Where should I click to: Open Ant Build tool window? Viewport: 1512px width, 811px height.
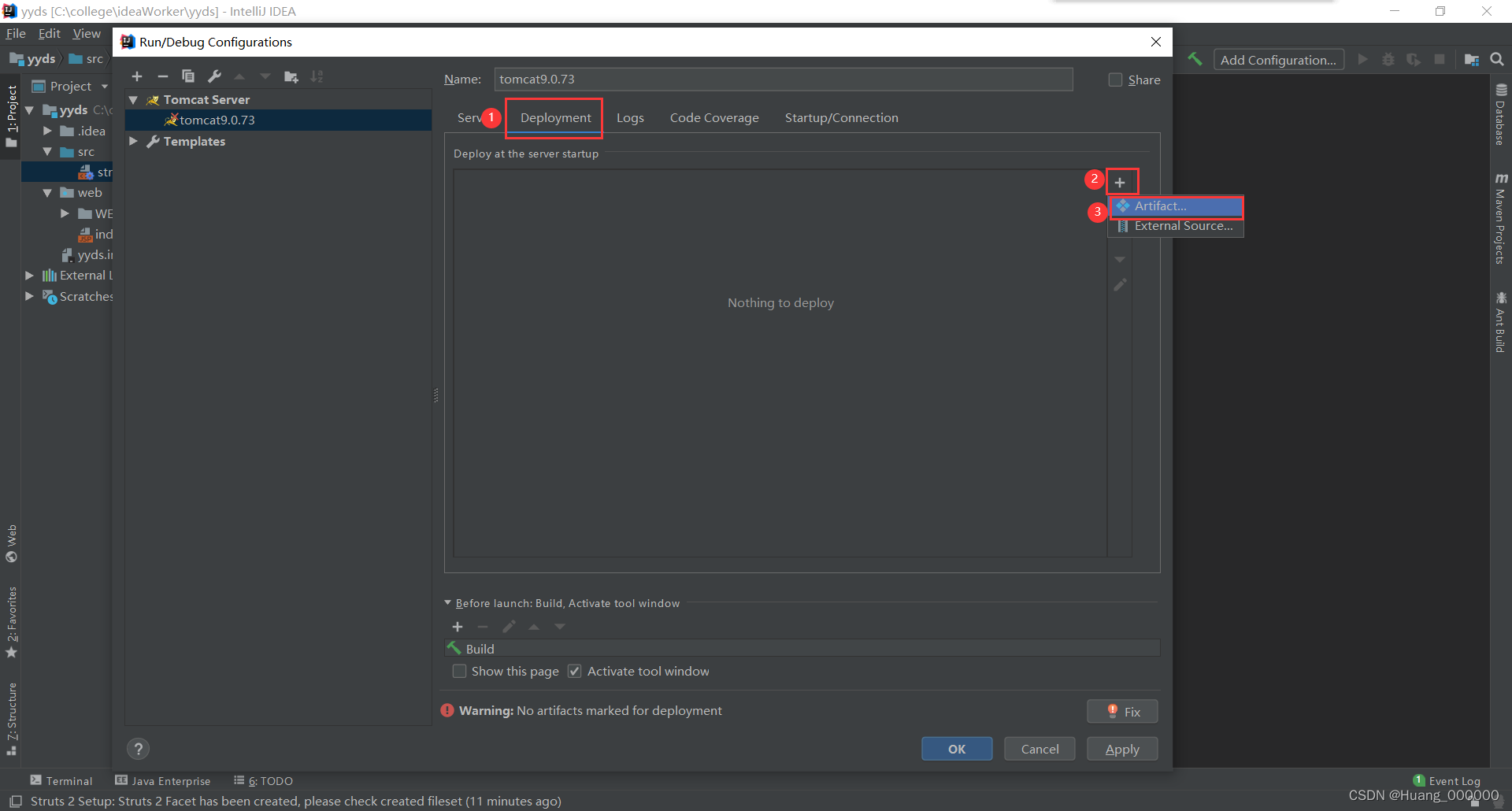pos(1501,322)
